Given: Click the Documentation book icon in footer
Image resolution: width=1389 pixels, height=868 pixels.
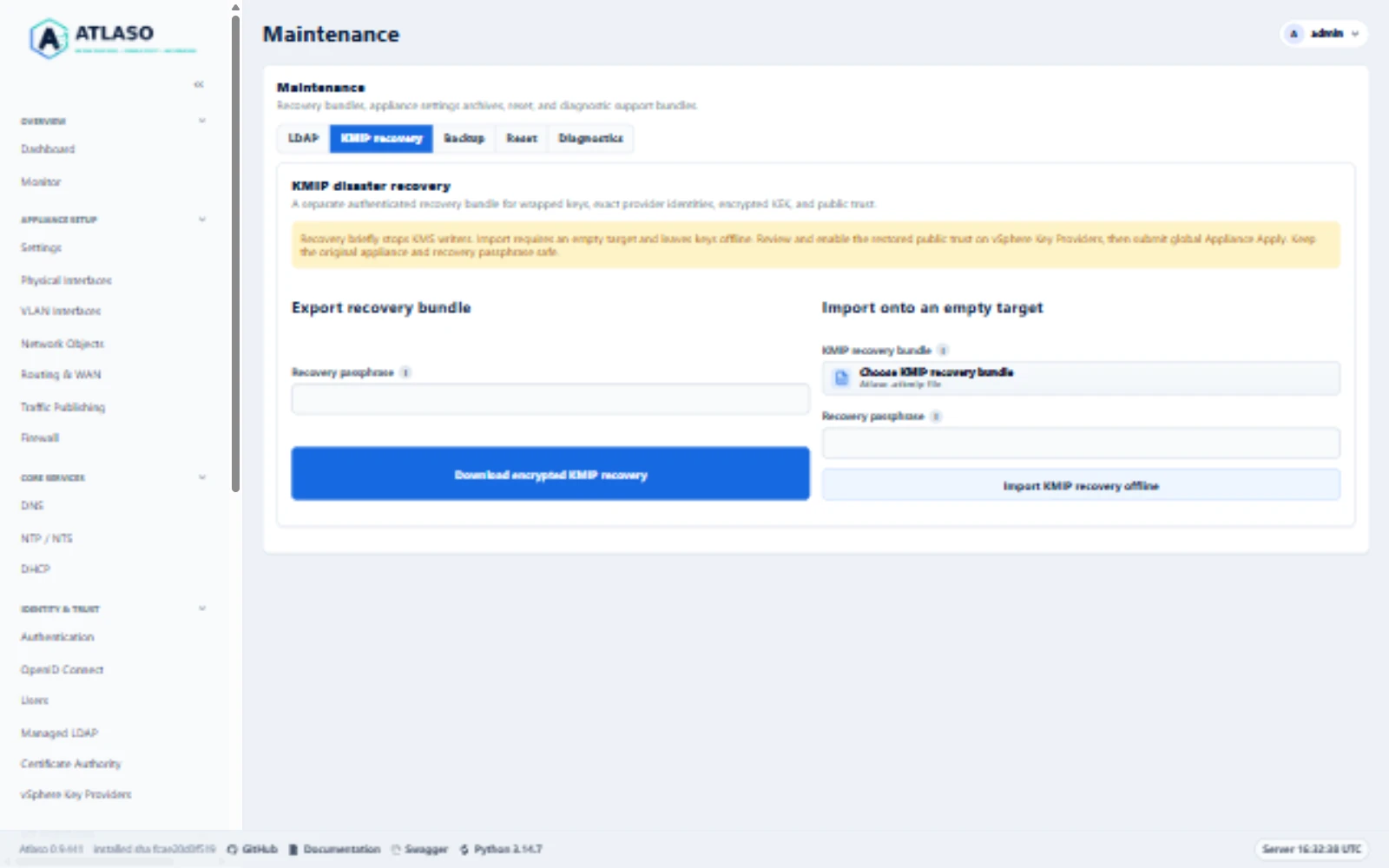Looking at the screenshot, I should 293,849.
